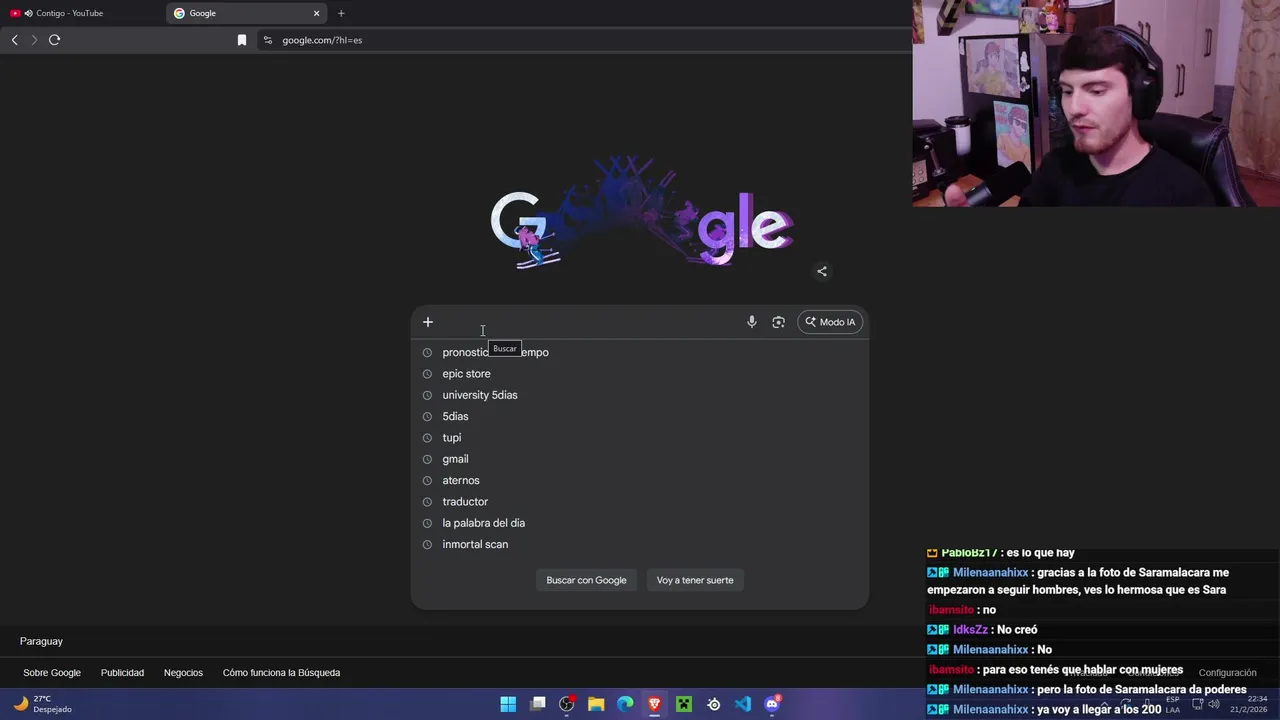Select the 'university 5dias' suggestion
Screen dimensions: 1280x720
pyautogui.click(x=640, y=395)
